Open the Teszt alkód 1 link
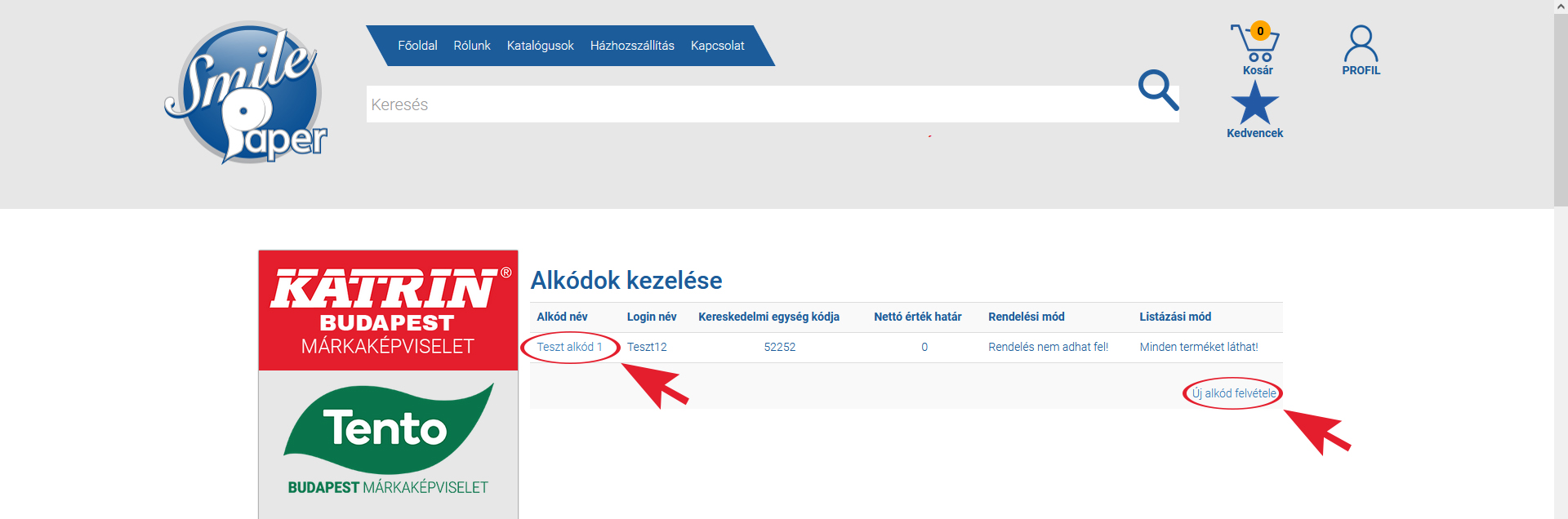 [x=569, y=347]
